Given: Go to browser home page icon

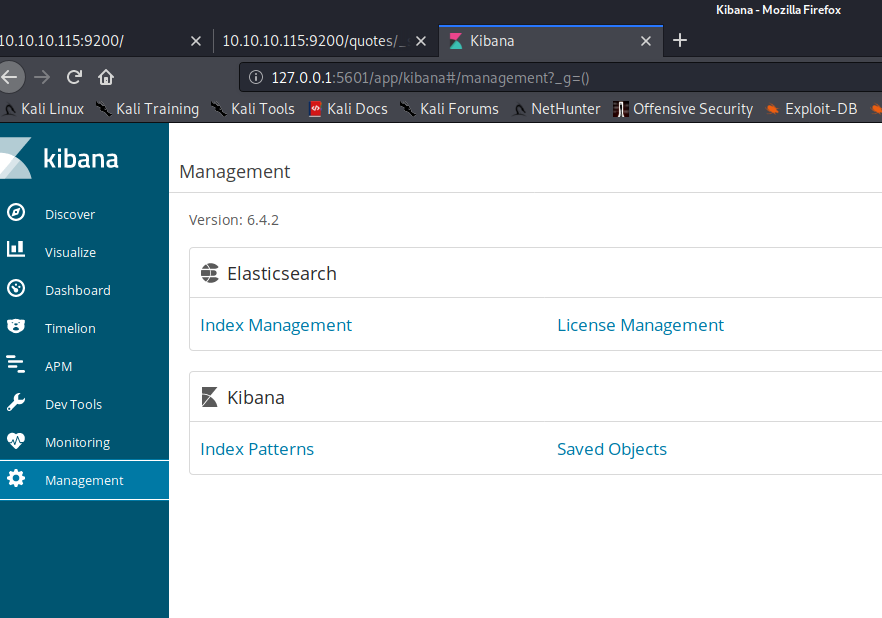Looking at the screenshot, I should click(x=106, y=77).
